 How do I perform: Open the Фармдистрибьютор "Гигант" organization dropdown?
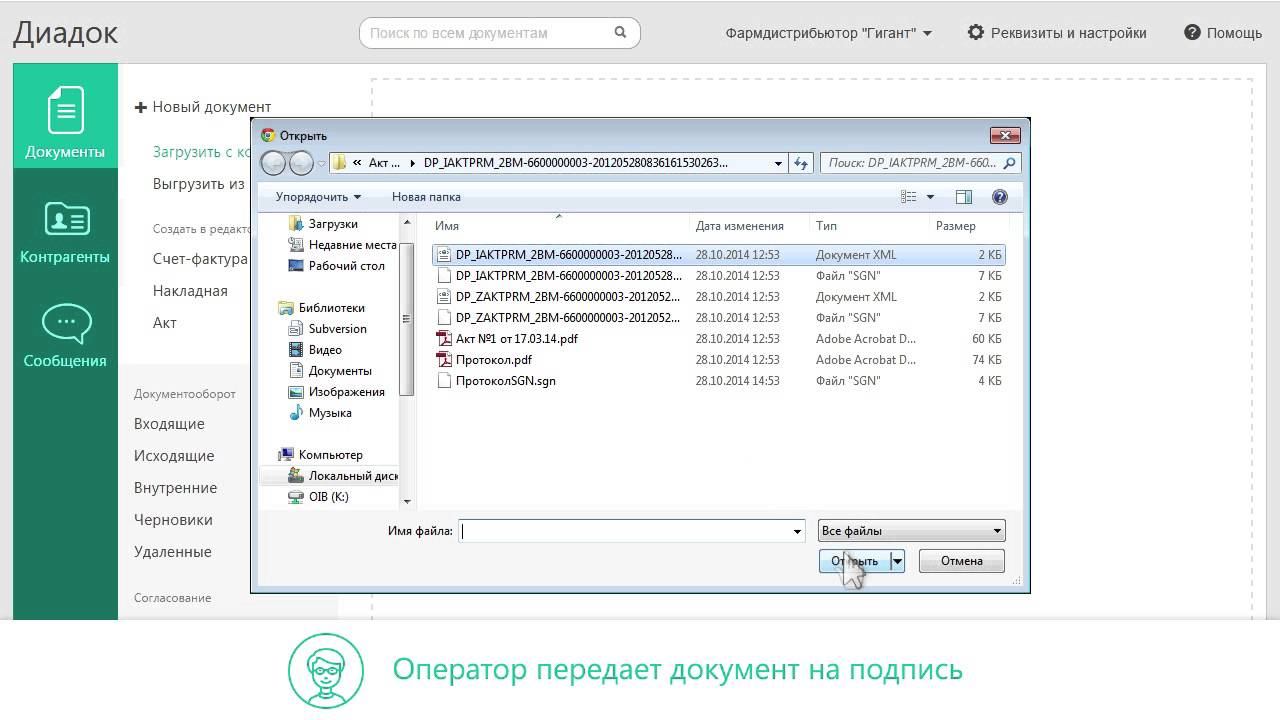pos(829,33)
